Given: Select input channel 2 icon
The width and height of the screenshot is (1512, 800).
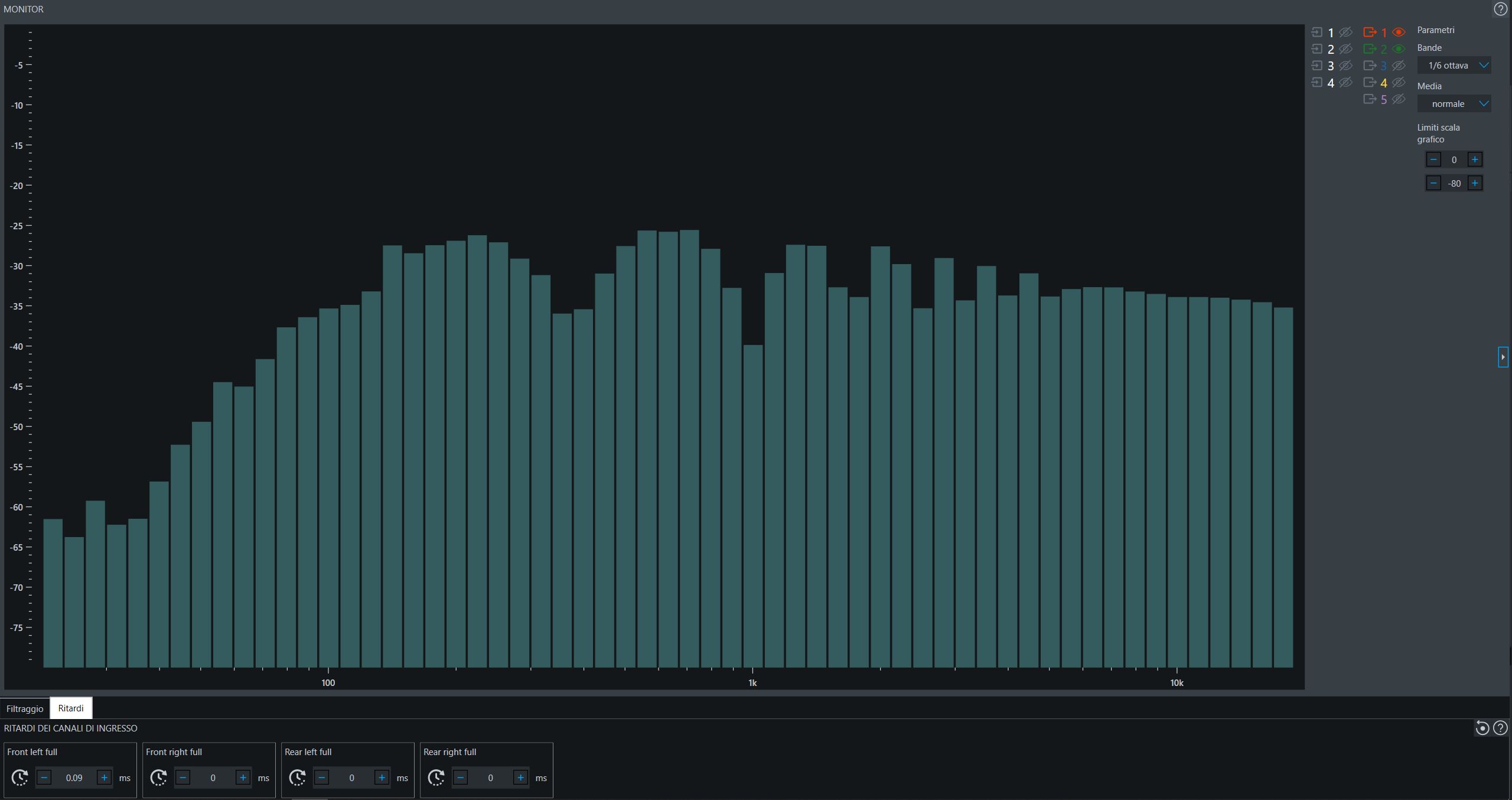Looking at the screenshot, I should click(x=1317, y=49).
